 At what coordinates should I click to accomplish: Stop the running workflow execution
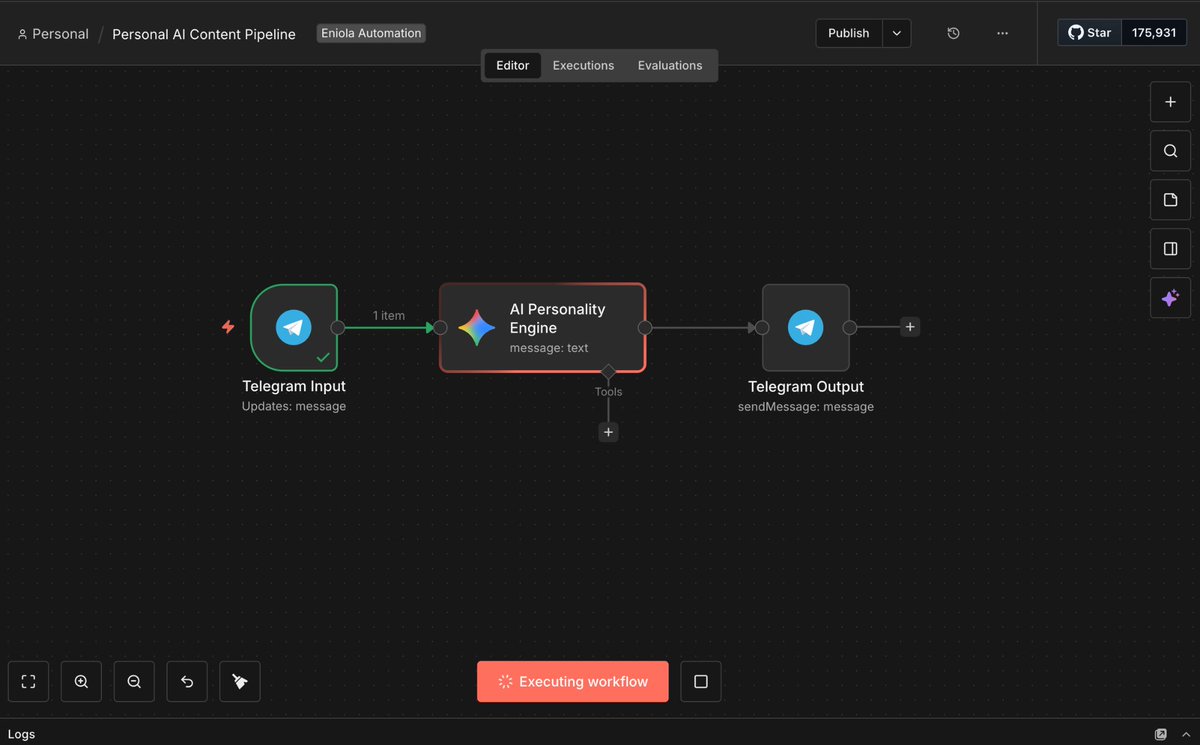pos(700,682)
